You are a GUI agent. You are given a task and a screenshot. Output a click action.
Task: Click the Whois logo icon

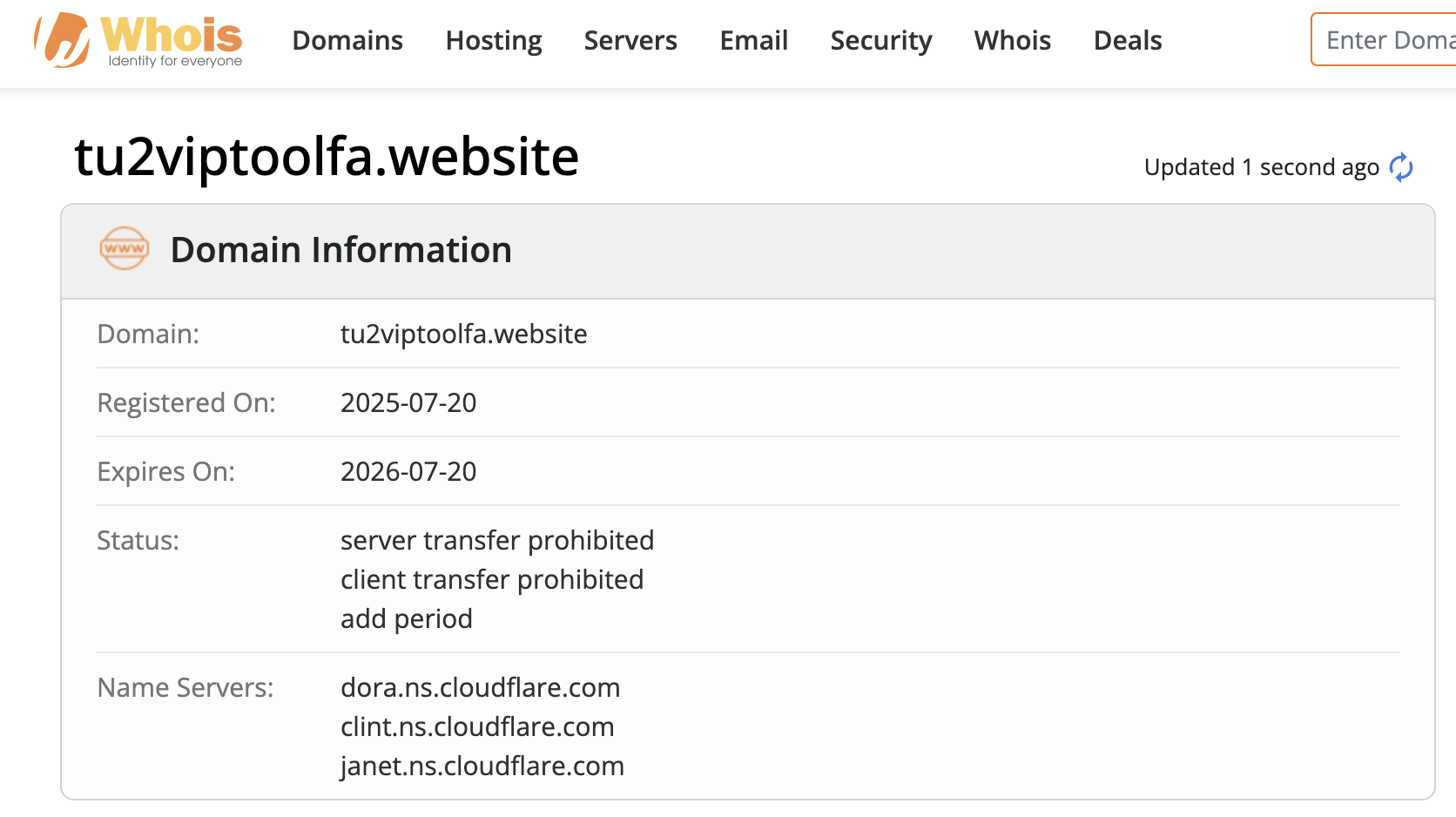(63, 40)
